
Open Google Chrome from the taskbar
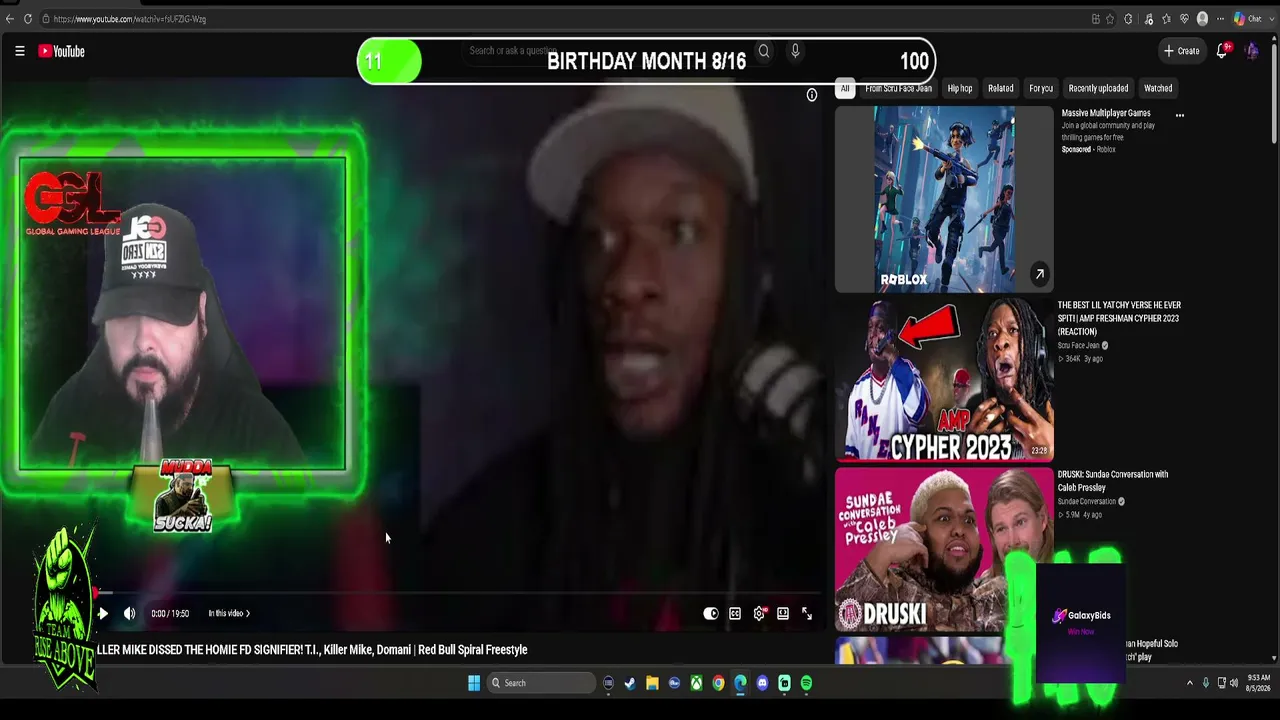718,683
